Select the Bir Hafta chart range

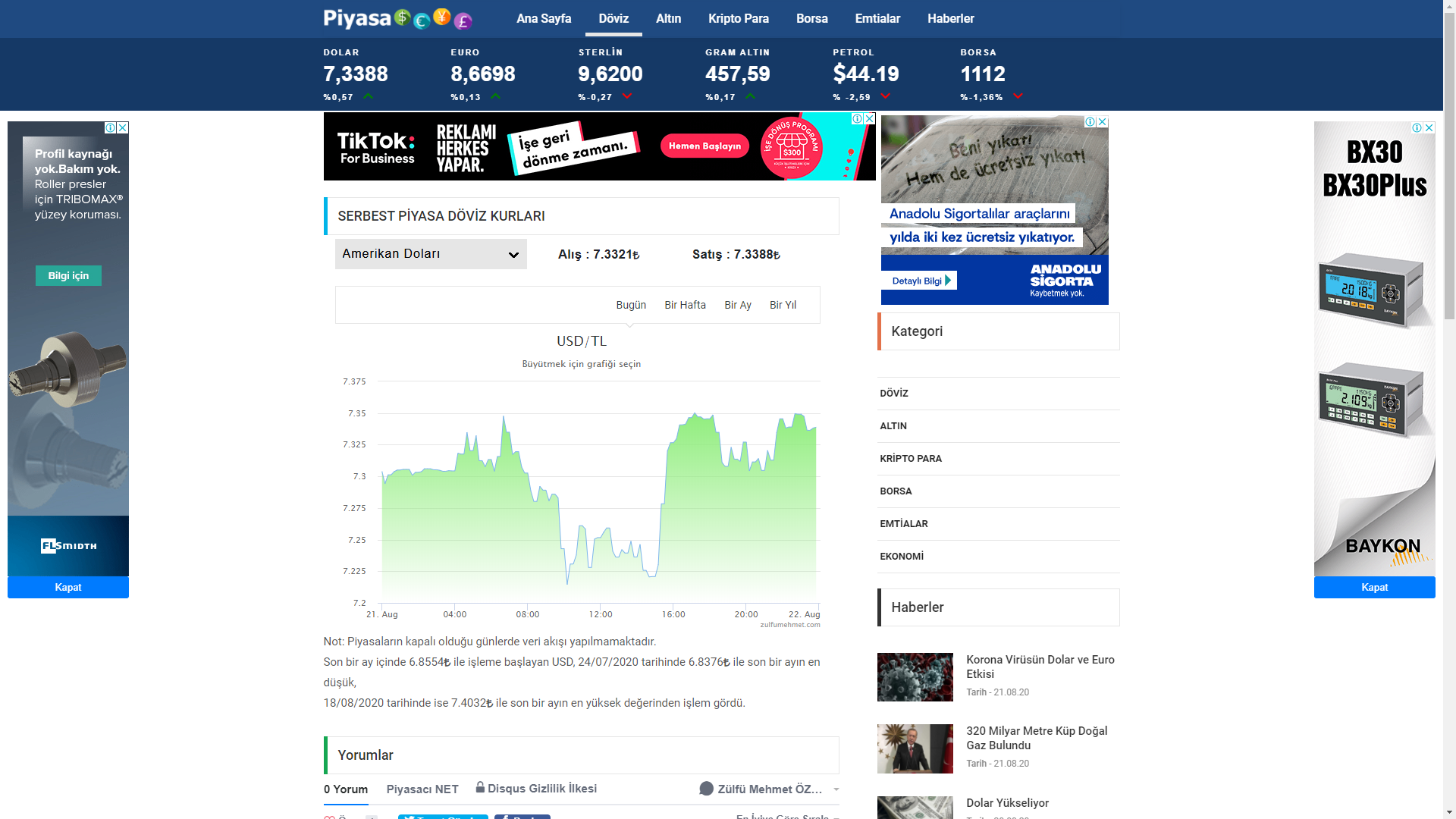click(x=685, y=305)
